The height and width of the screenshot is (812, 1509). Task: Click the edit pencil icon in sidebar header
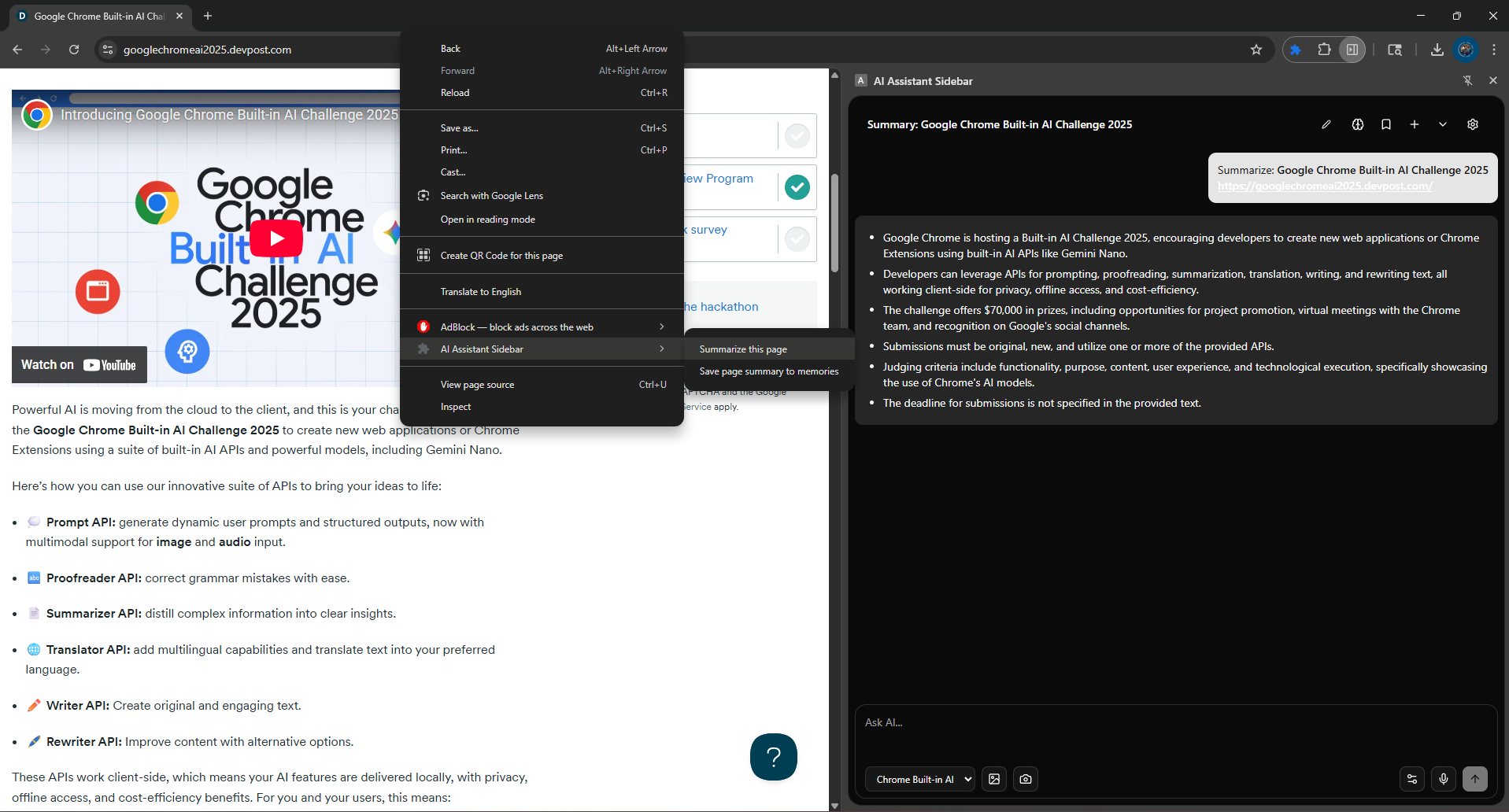point(1326,124)
